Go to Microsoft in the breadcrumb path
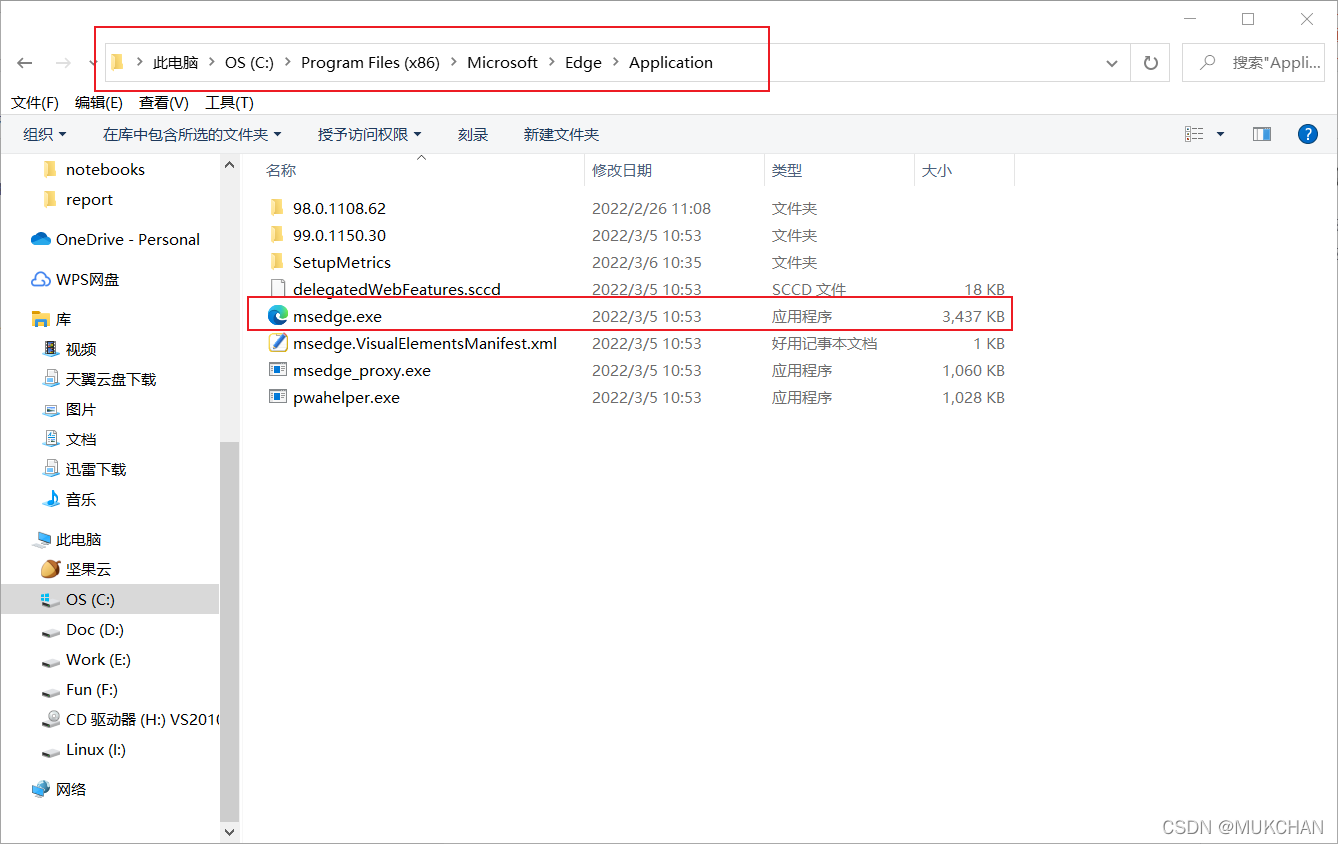The height and width of the screenshot is (844, 1338). [x=502, y=62]
